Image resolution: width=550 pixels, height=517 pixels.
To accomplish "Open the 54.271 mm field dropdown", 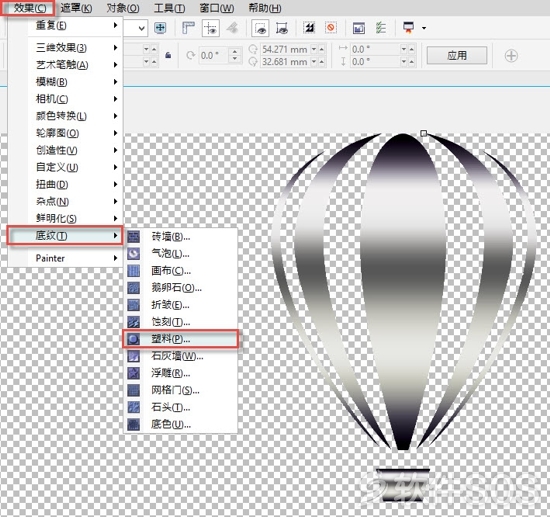I will [314, 49].
